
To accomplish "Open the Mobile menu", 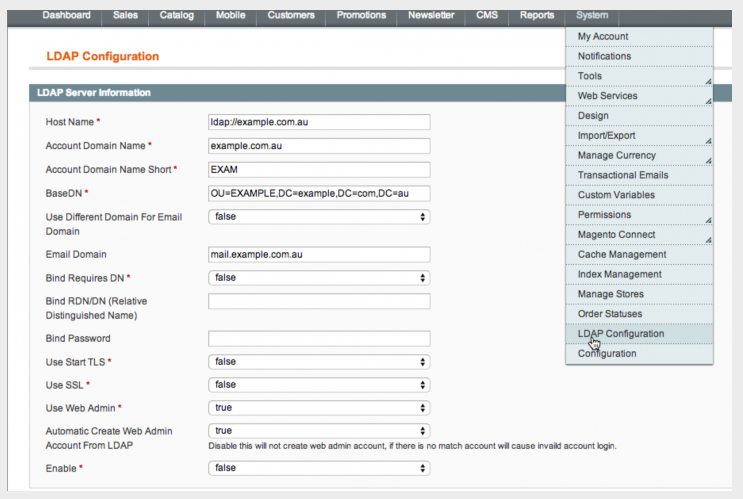I will [230, 15].
